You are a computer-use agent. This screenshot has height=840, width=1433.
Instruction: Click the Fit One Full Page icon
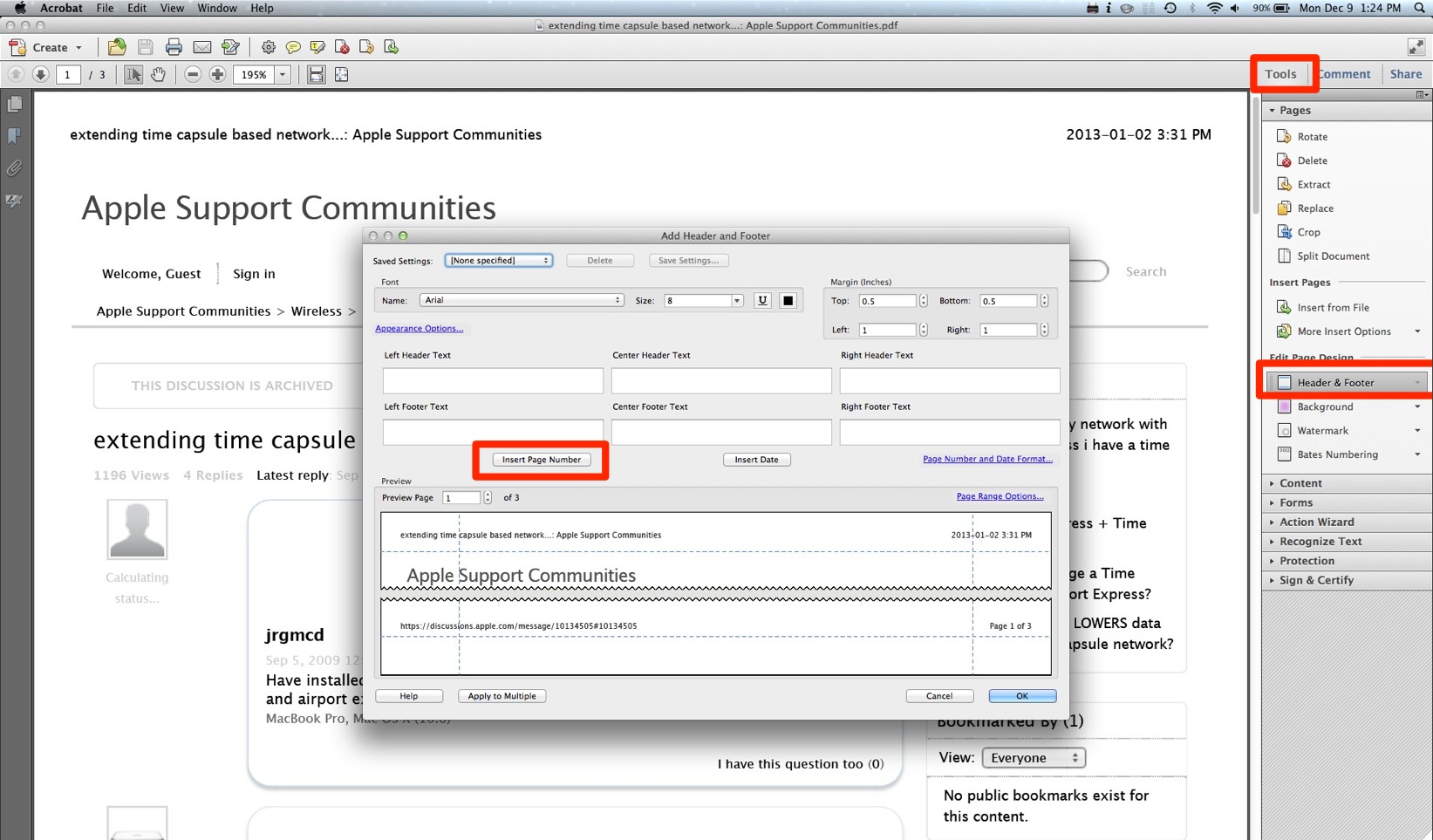point(341,75)
